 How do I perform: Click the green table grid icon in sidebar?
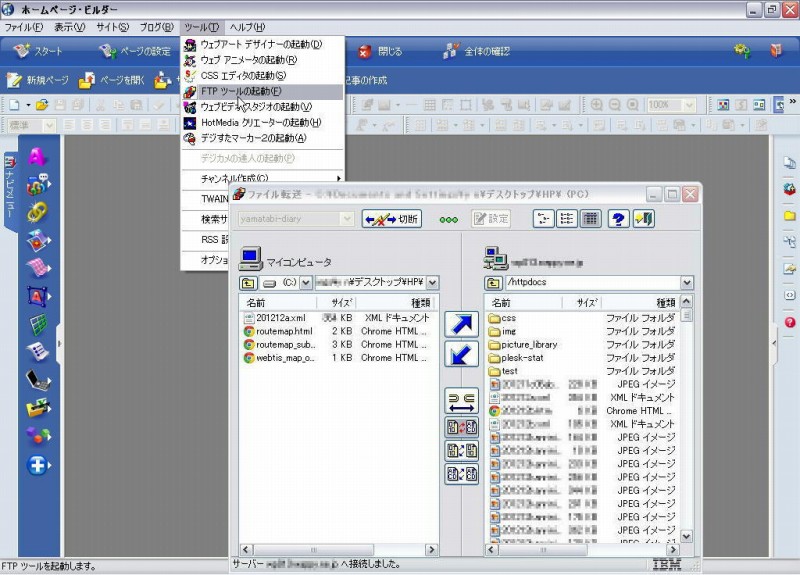(x=38, y=323)
